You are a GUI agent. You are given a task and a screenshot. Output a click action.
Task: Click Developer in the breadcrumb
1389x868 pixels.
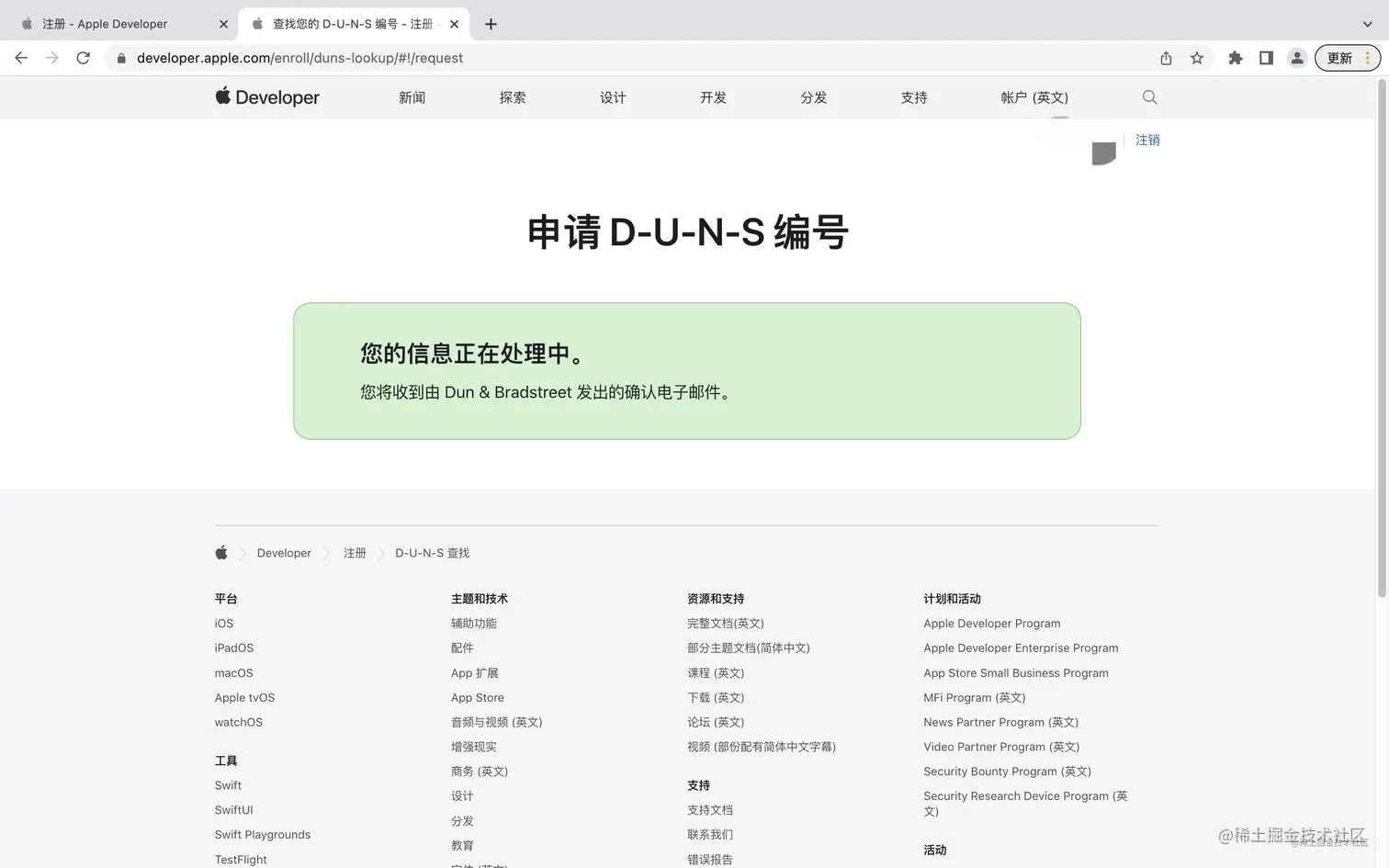point(284,553)
